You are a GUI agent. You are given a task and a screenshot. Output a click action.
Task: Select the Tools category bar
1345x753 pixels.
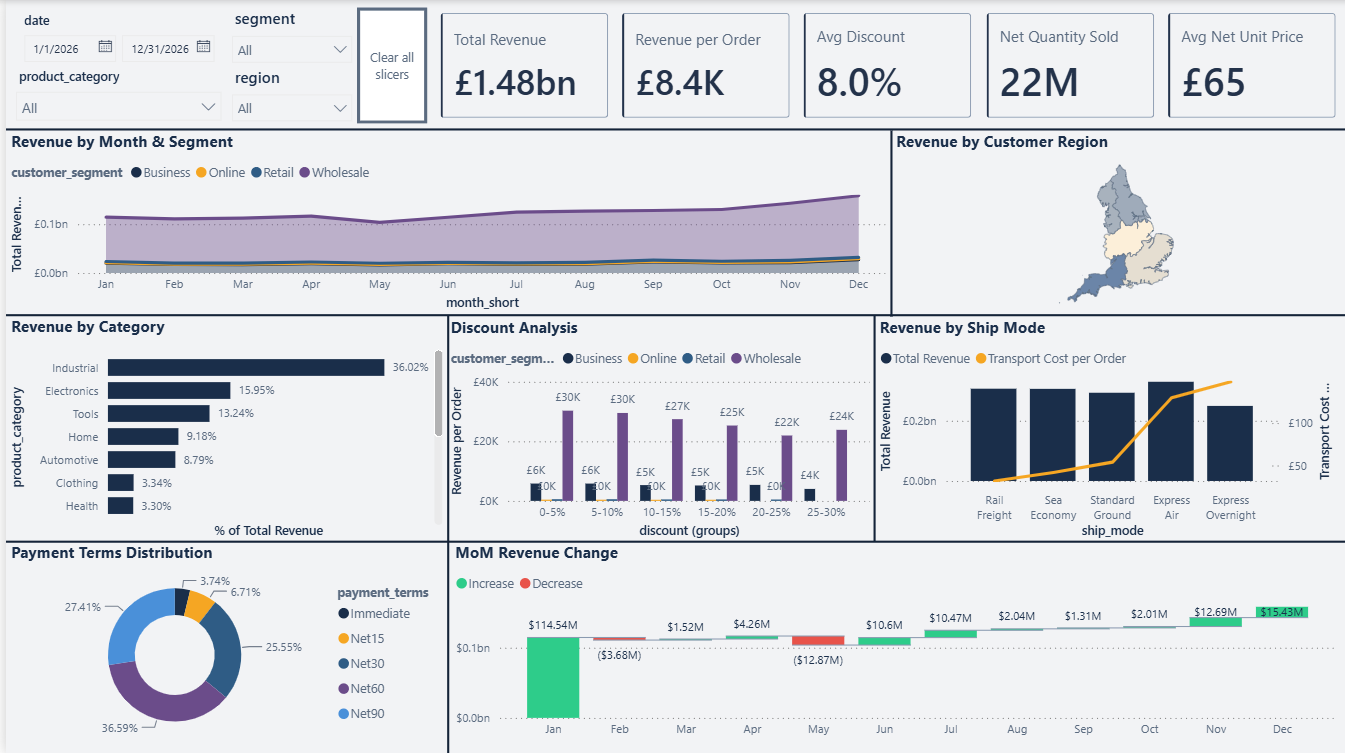(159, 414)
